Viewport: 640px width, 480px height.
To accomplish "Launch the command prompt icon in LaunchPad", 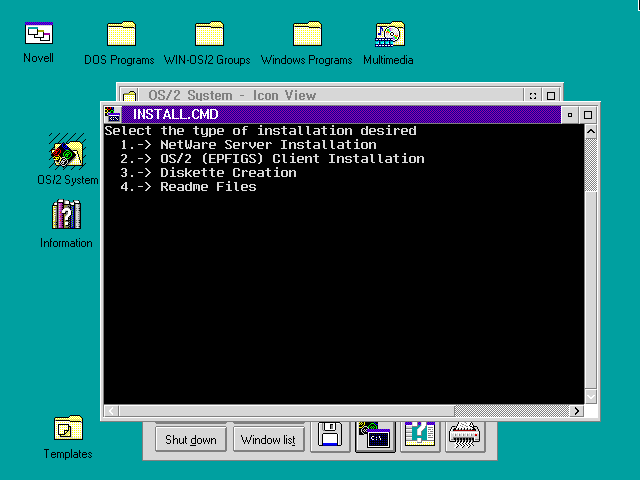I will pyautogui.click(x=375, y=436).
